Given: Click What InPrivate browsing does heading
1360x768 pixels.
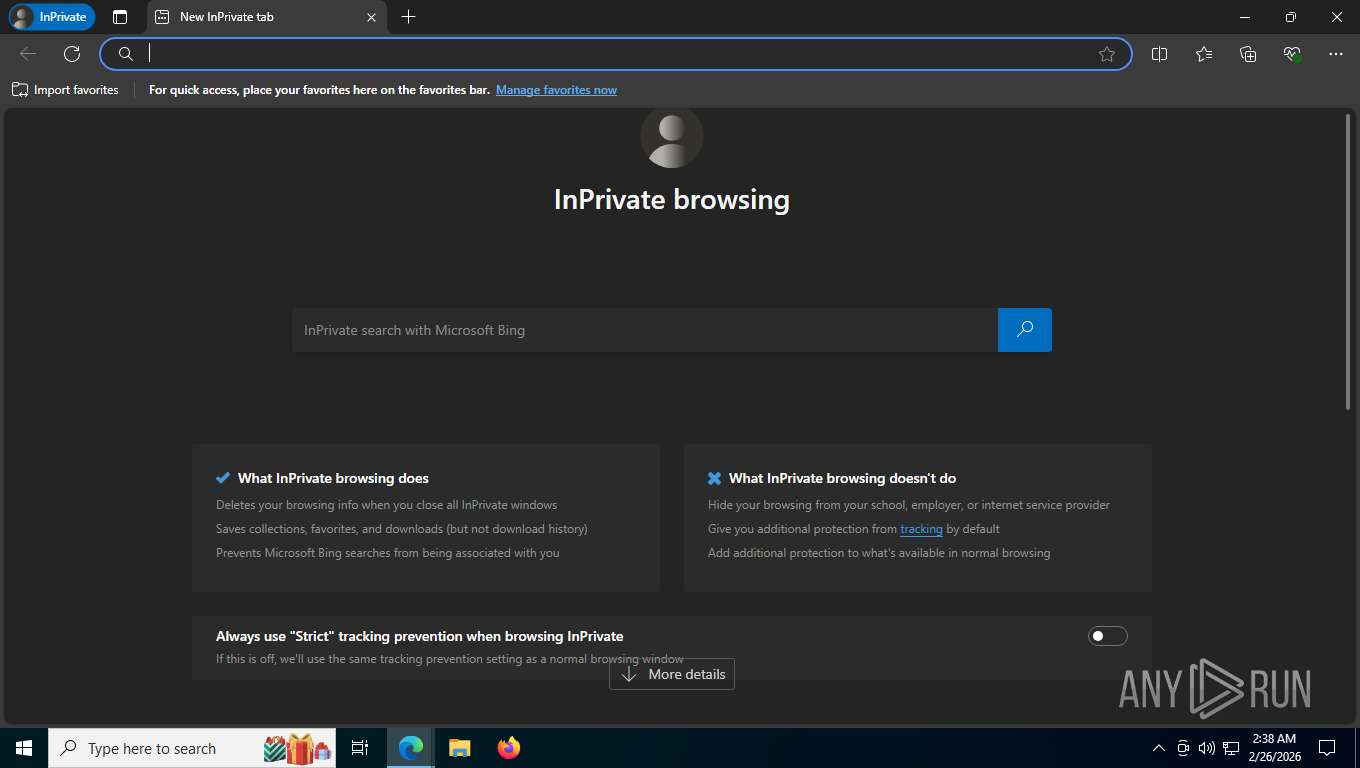Looking at the screenshot, I should coord(333,478).
